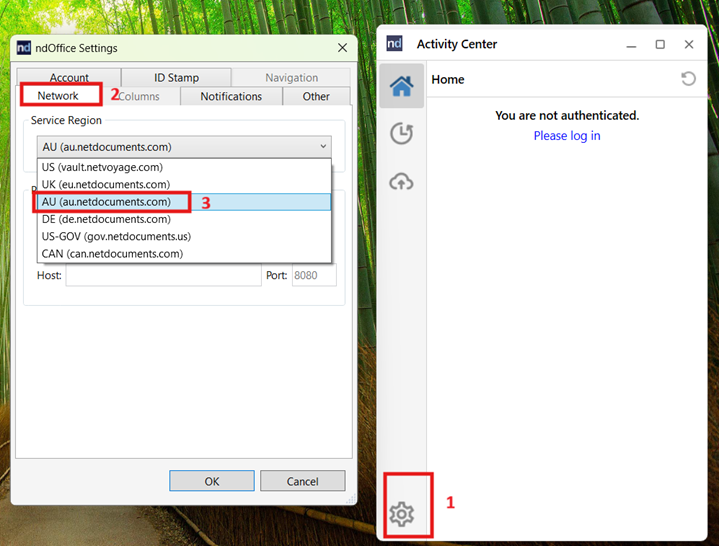Open the Home icon in Activity Center sidebar

401,86
